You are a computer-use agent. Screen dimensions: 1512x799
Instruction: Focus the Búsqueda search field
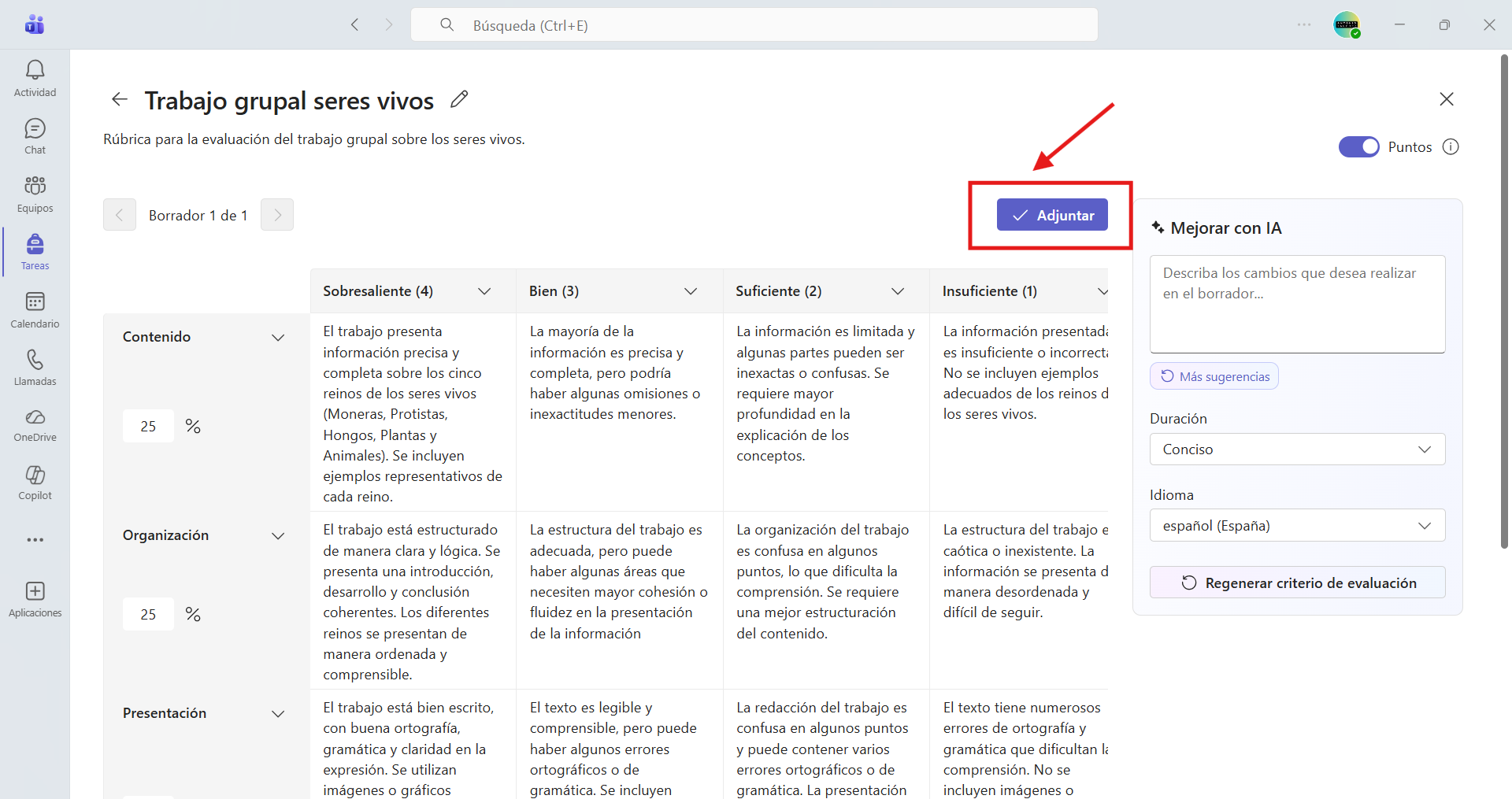tap(754, 24)
